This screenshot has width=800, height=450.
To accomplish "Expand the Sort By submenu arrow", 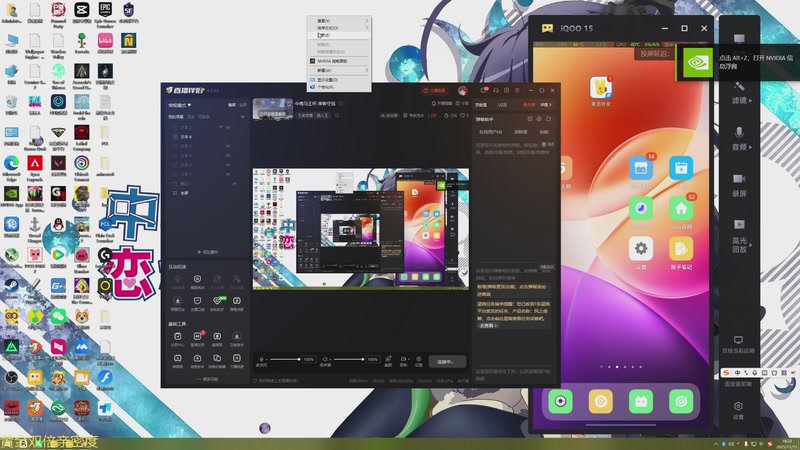I will (367, 27).
